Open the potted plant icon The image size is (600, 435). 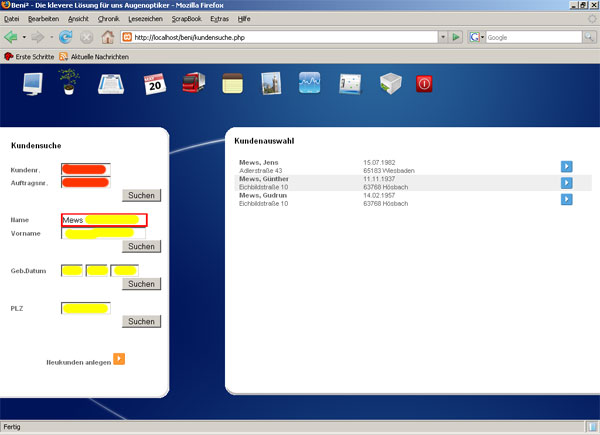[68, 83]
